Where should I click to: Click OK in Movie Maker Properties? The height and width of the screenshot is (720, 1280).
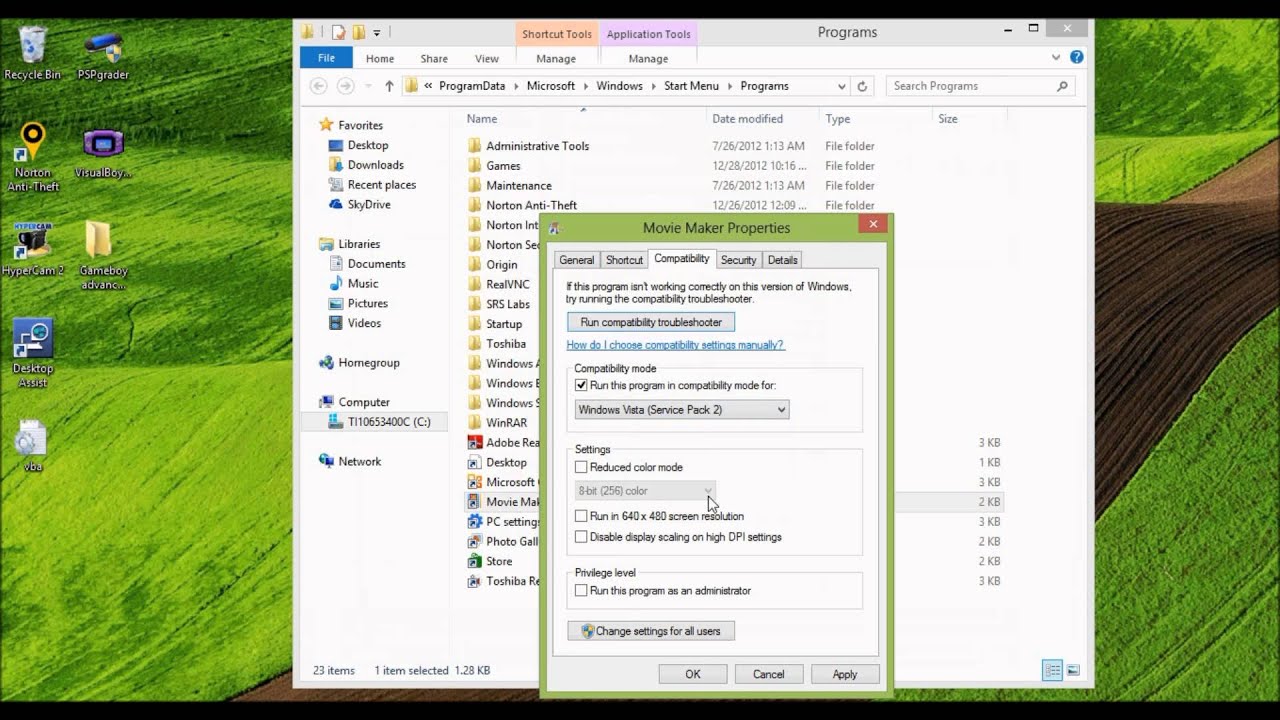[693, 674]
